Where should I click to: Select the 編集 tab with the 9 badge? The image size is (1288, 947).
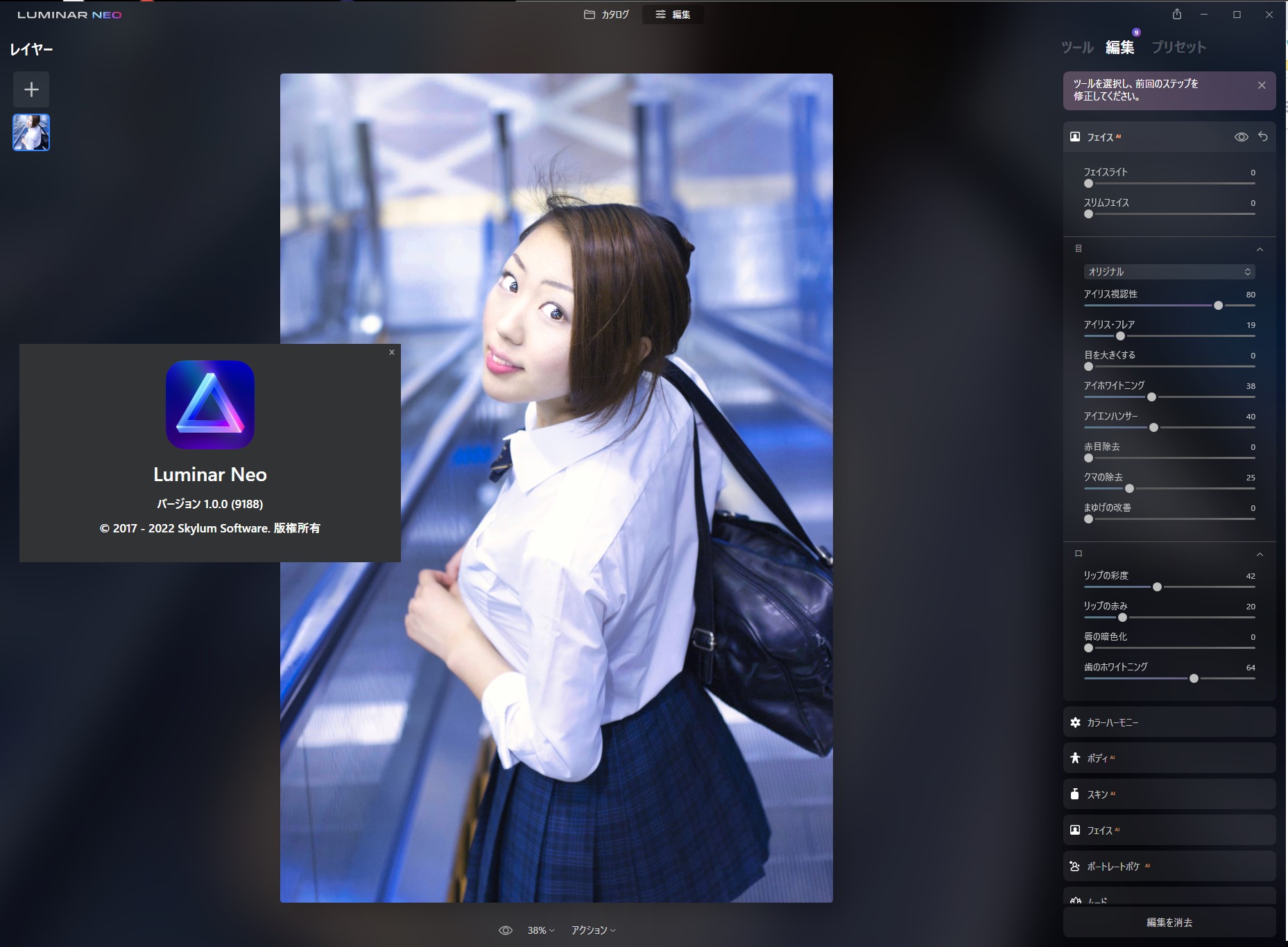coord(1120,47)
